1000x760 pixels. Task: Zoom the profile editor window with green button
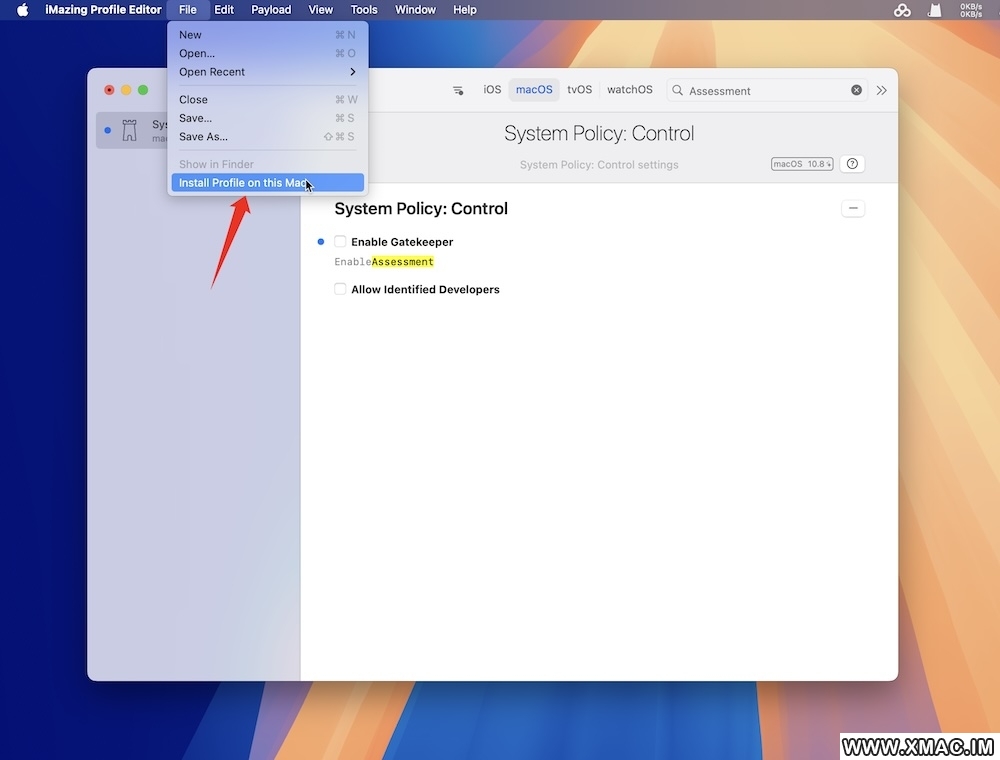(143, 90)
